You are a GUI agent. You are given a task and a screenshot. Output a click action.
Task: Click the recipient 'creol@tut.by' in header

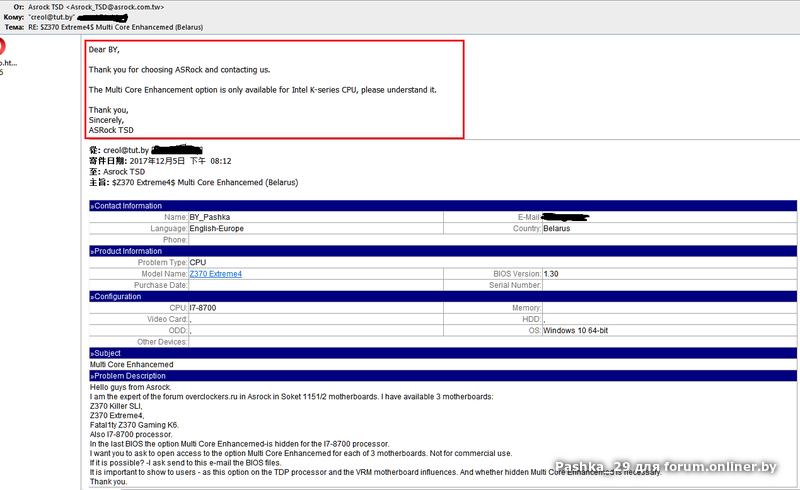(52, 17)
